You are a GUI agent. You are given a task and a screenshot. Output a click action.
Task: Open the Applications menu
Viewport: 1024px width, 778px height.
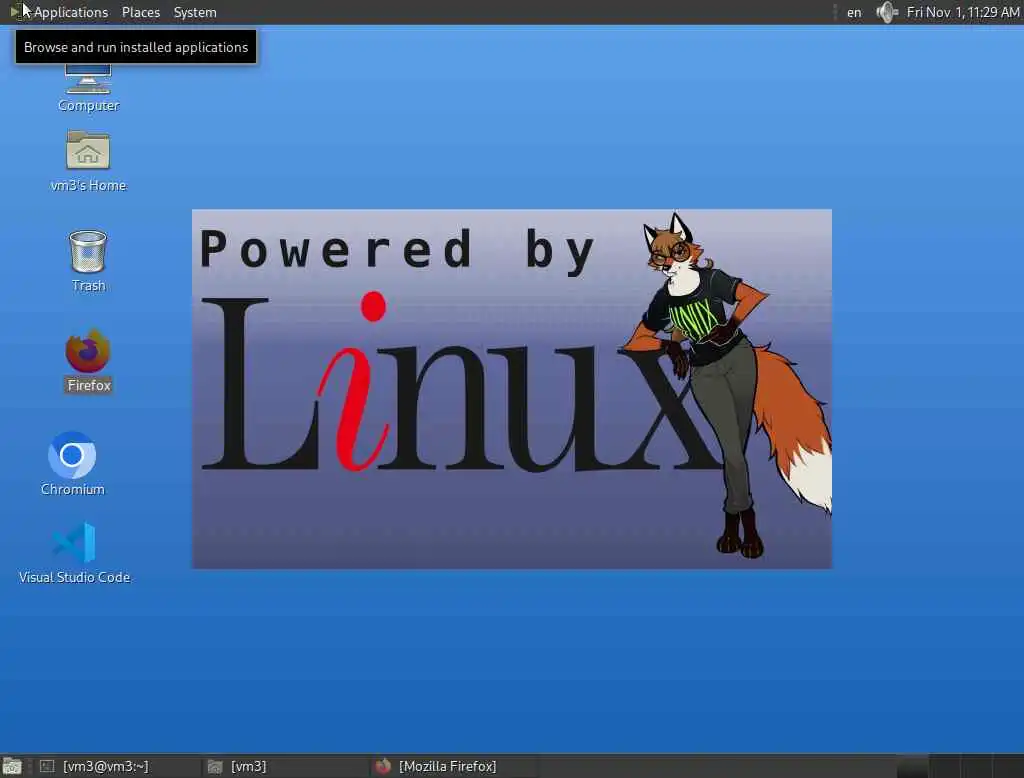(x=71, y=12)
